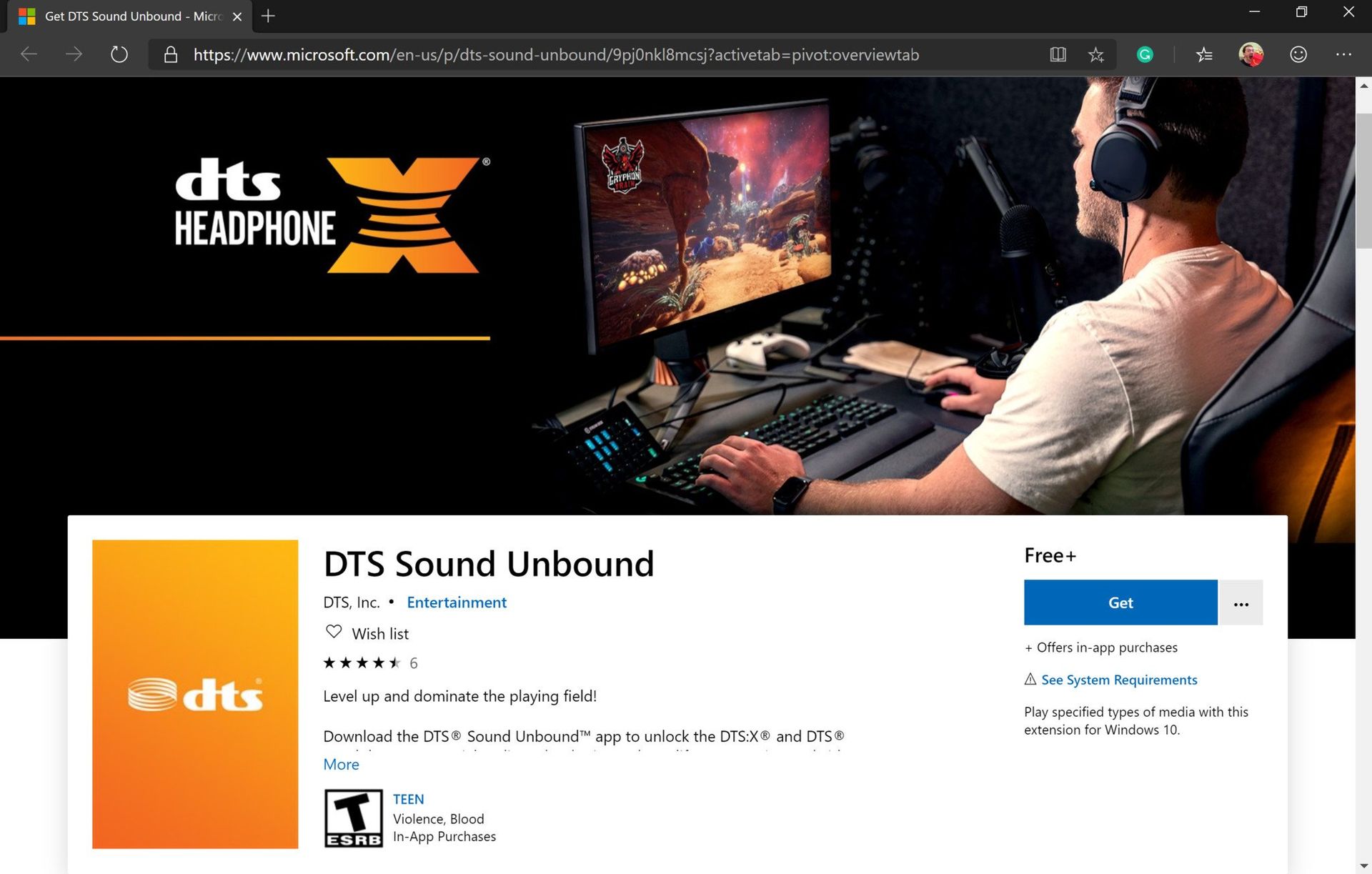Open reading view from the address bar
The height and width of the screenshot is (874, 1372).
pyautogui.click(x=1058, y=54)
